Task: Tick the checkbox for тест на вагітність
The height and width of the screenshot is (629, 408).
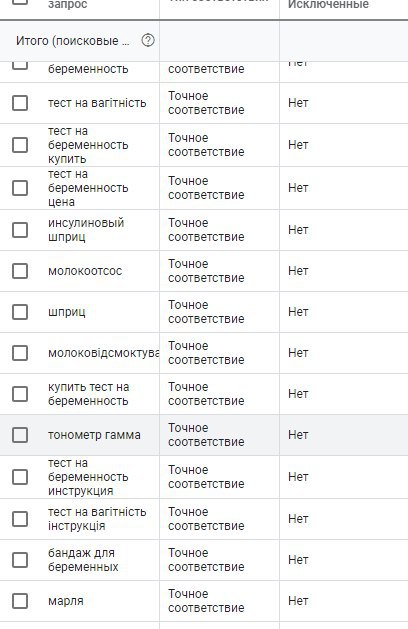Action: [20, 103]
